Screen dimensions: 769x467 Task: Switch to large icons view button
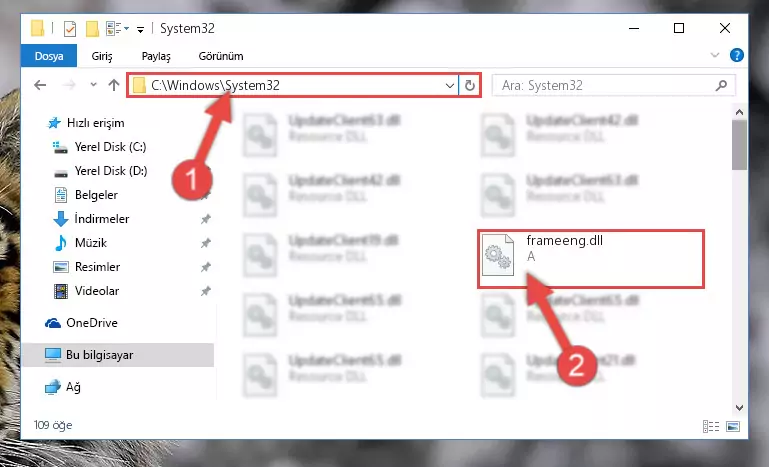point(733,426)
